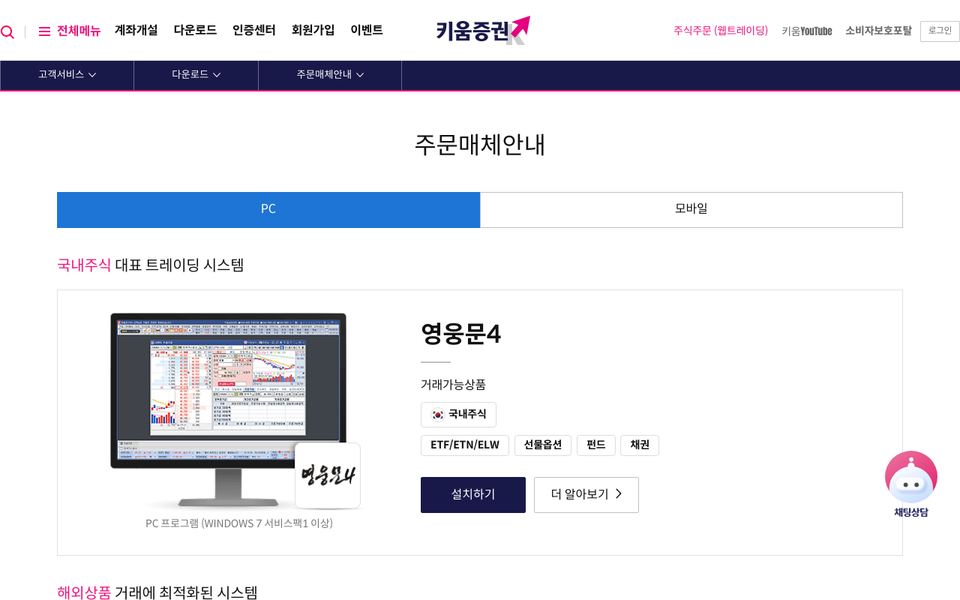
Task: Open the 전체메뉴 hamburger menu
Action: pyautogui.click(x=69, y=31)
